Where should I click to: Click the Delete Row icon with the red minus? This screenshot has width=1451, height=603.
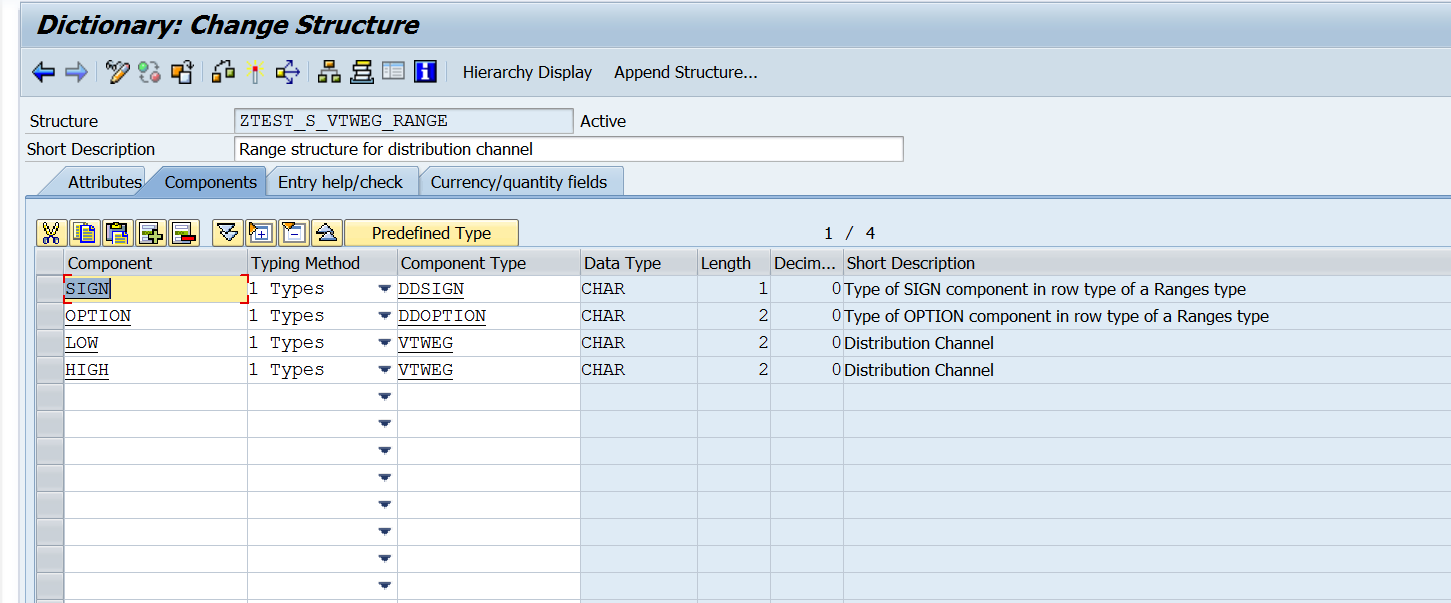[x=184, y=233]
